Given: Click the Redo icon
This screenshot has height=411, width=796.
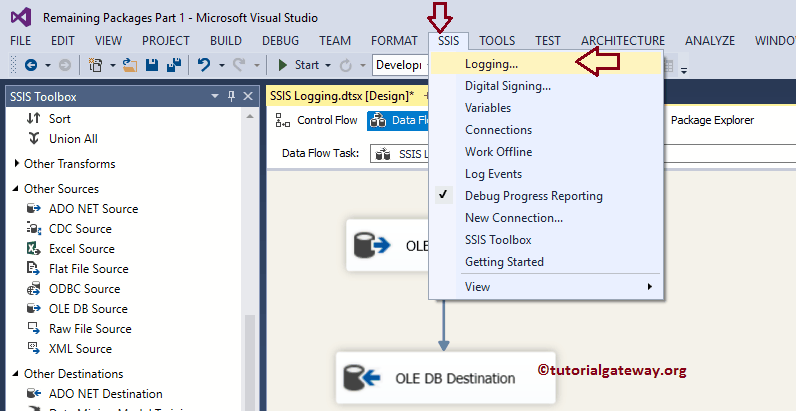Looking at the screenshot, I should point(240,65).
